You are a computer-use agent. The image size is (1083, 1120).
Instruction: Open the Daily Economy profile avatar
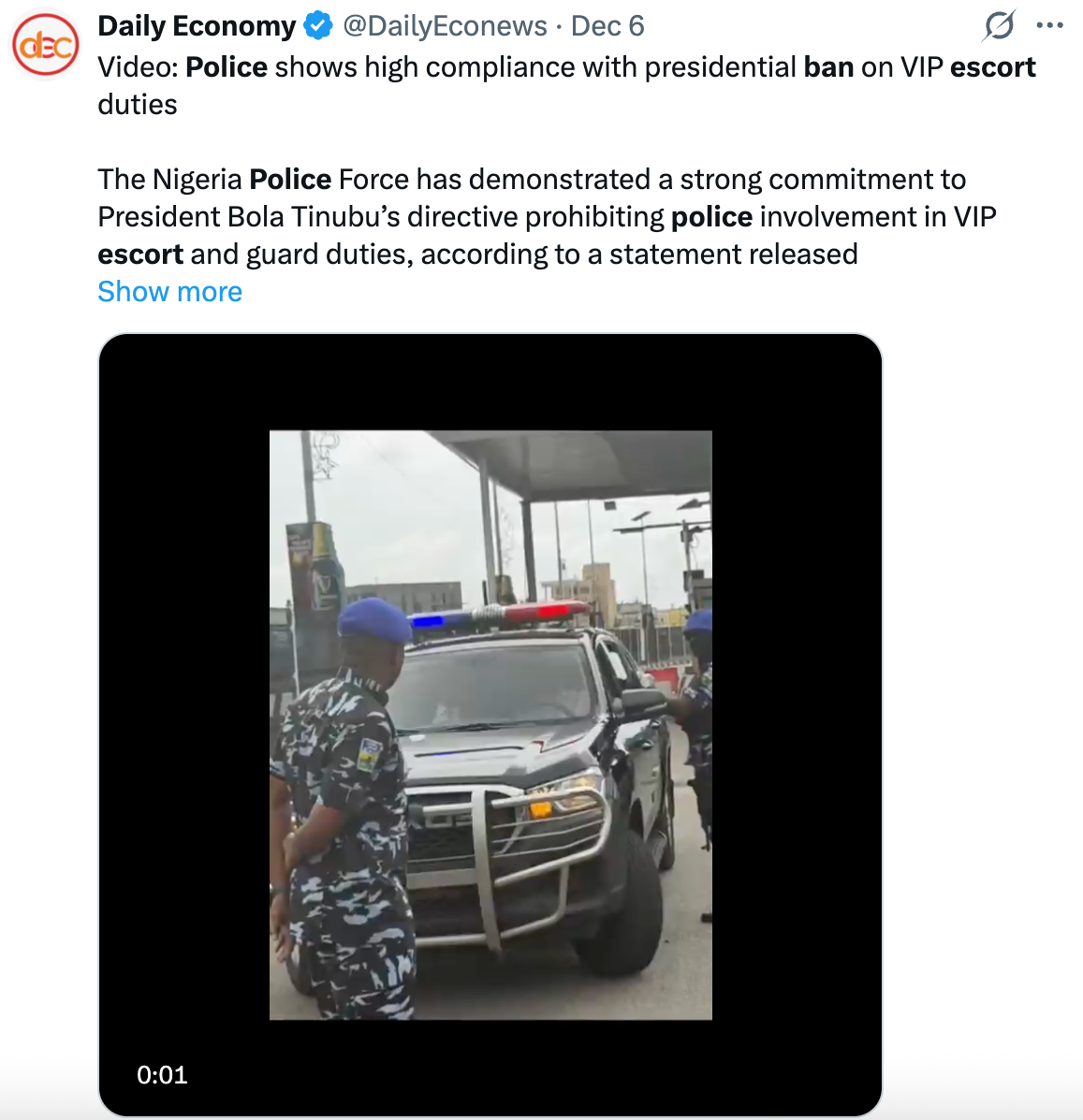44,44
